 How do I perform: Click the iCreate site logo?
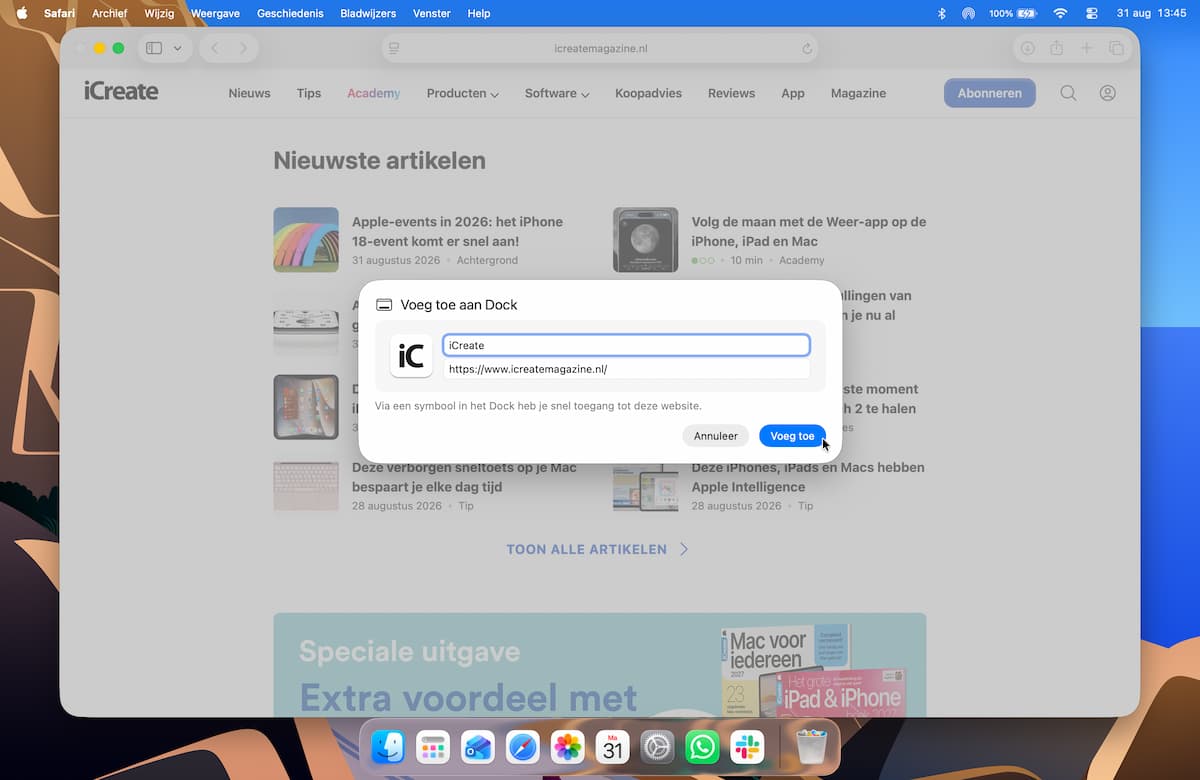[121, 92]
